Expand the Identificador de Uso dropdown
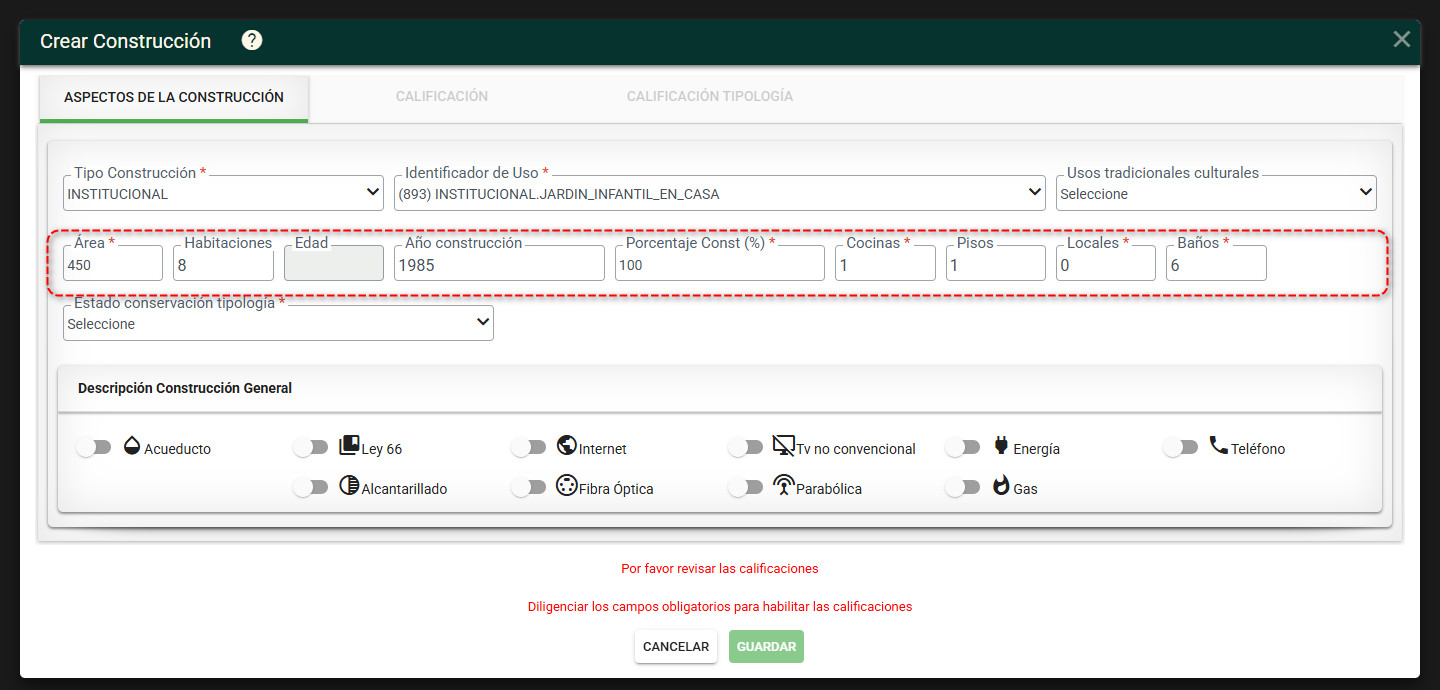The width and height of the screenshot is (1440, 690). click(720, 193)
